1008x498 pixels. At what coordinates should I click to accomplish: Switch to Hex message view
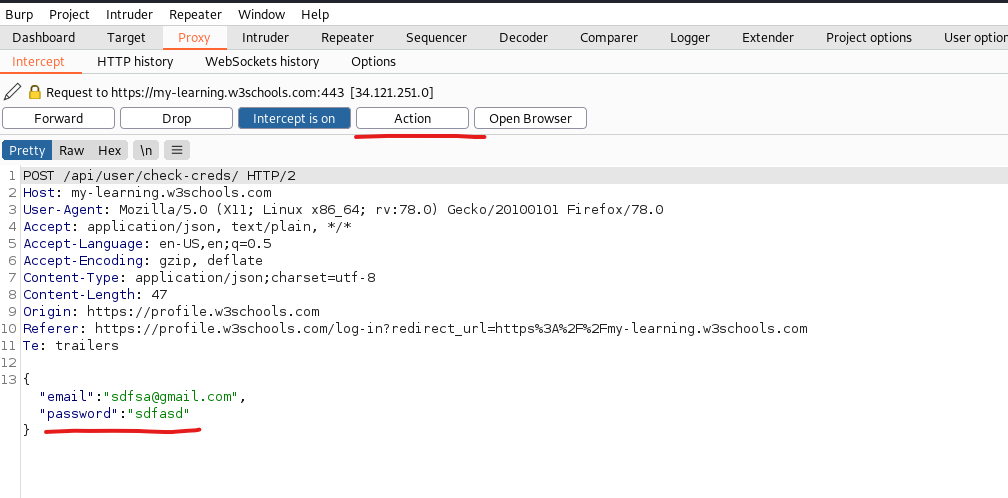click(x=109, y=150)
